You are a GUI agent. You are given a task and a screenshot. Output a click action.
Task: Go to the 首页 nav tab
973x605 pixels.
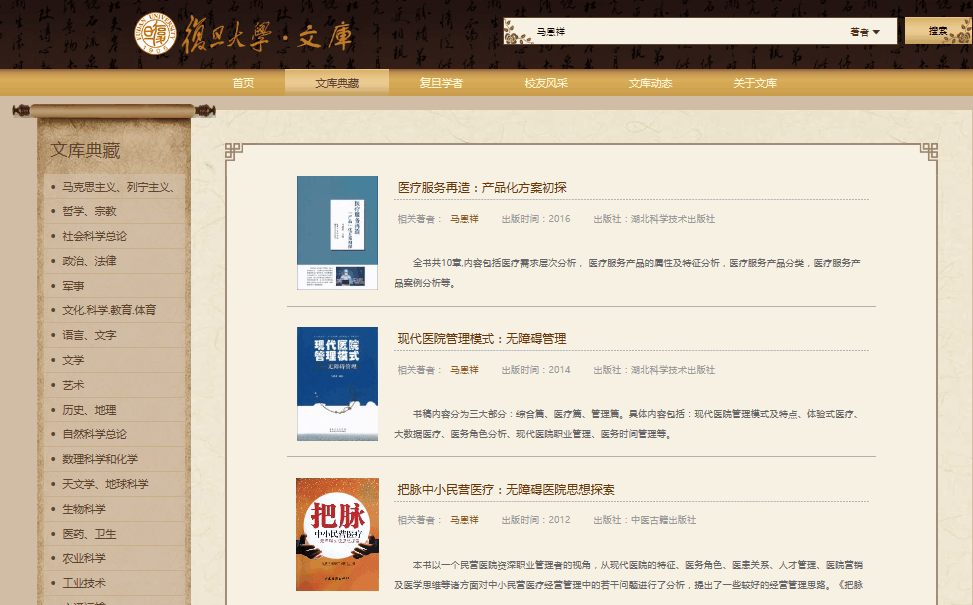tap(243, 83)
